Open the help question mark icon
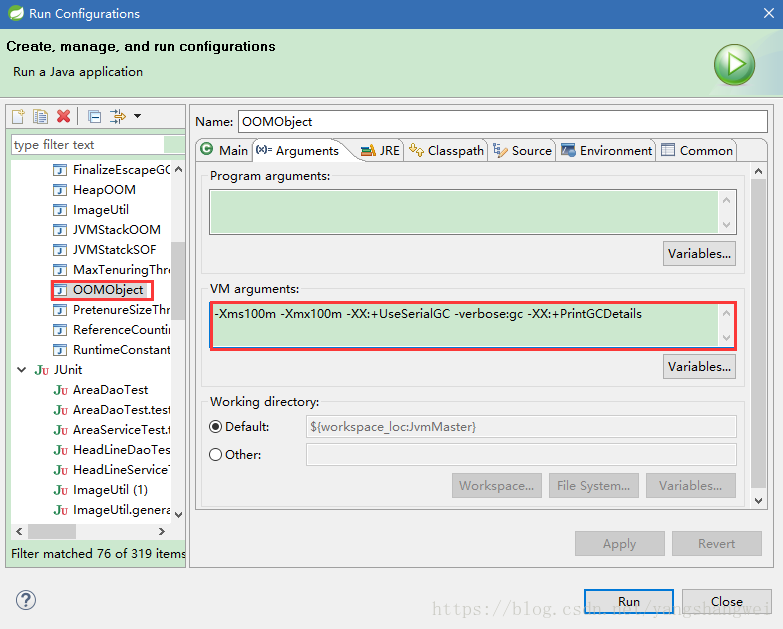Screen dimensions: 783x629 click(26, 600)
